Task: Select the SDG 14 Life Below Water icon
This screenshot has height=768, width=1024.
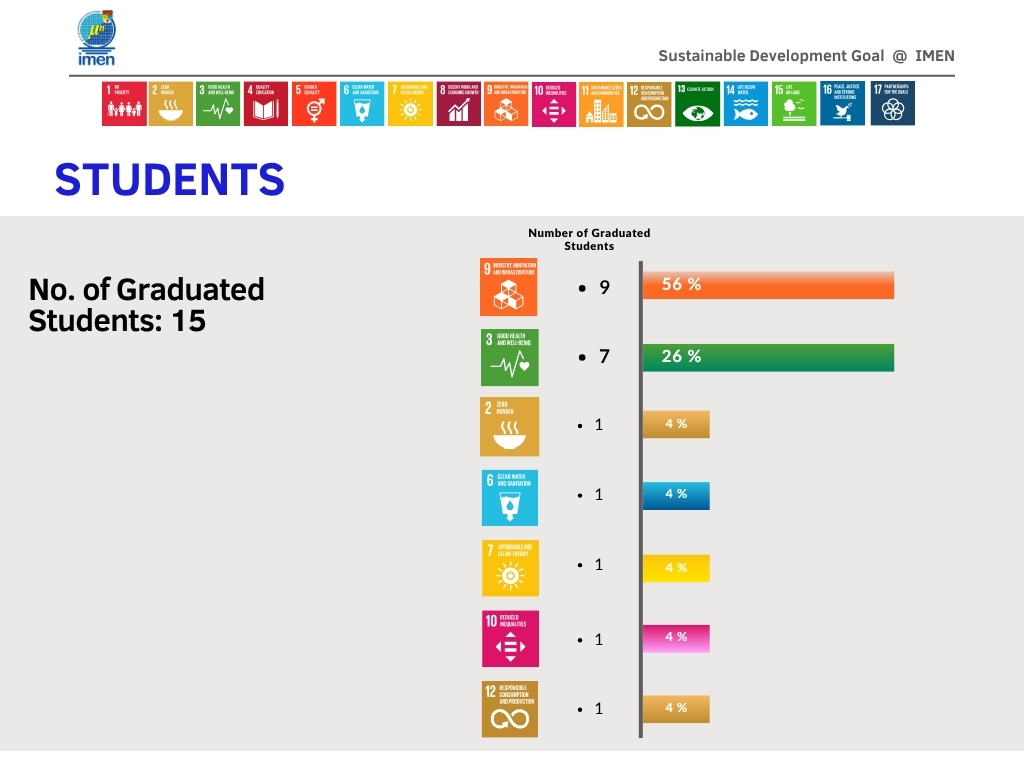Action: point(745,104)
